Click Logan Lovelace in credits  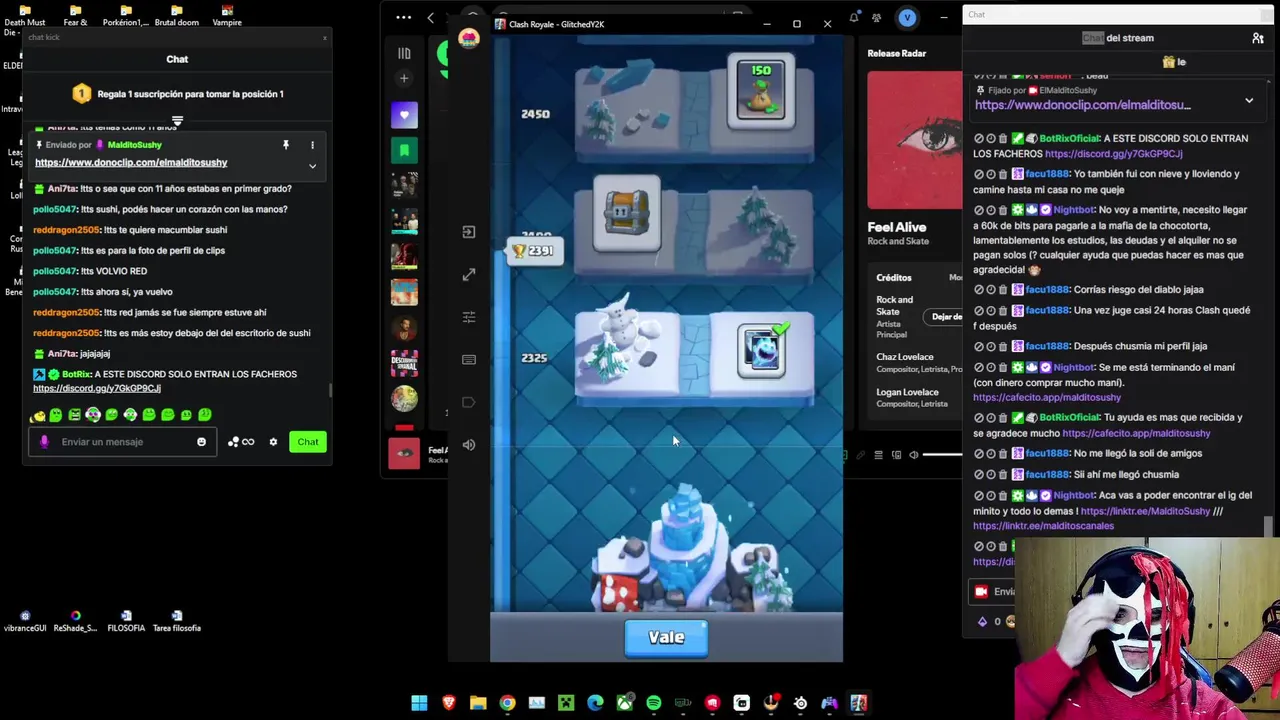[907, 392]
